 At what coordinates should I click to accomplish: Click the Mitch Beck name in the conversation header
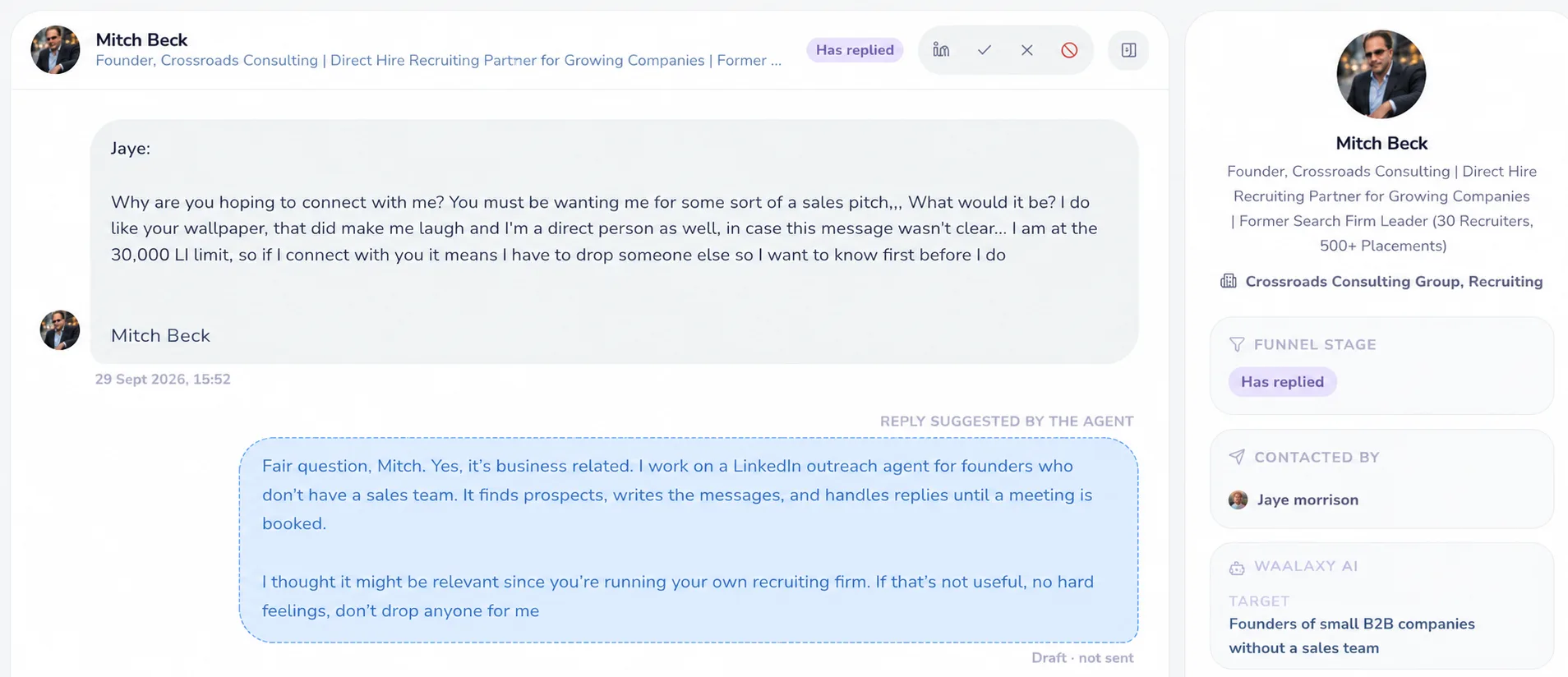pyautogui.click(x=141, y=39)
